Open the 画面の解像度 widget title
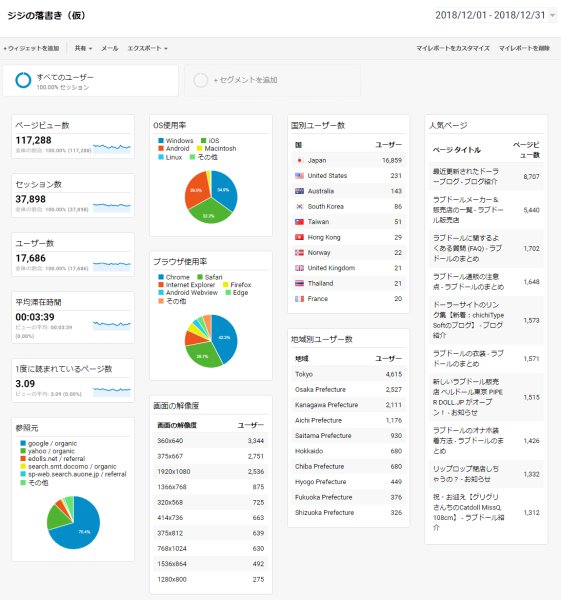561x600 pixels. (x=176, y=406)
